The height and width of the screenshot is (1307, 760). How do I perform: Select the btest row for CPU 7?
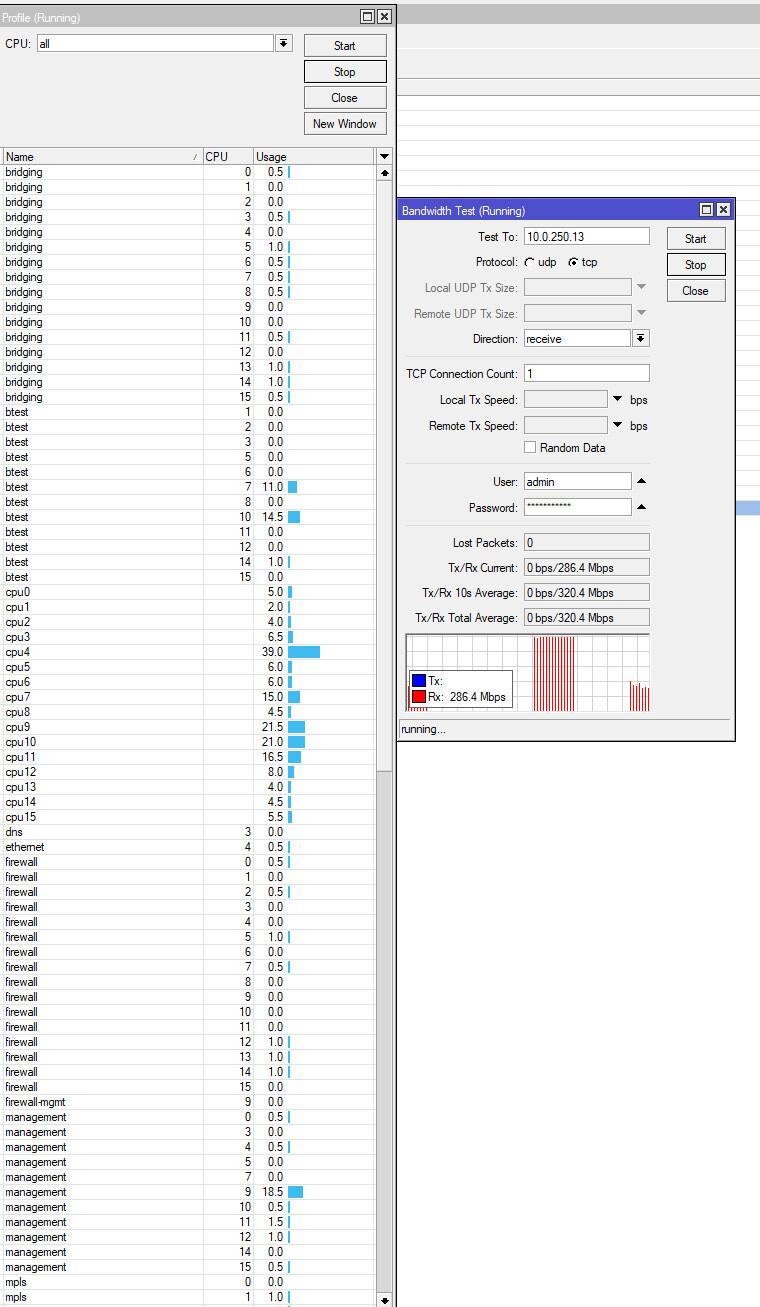(189, 487)
